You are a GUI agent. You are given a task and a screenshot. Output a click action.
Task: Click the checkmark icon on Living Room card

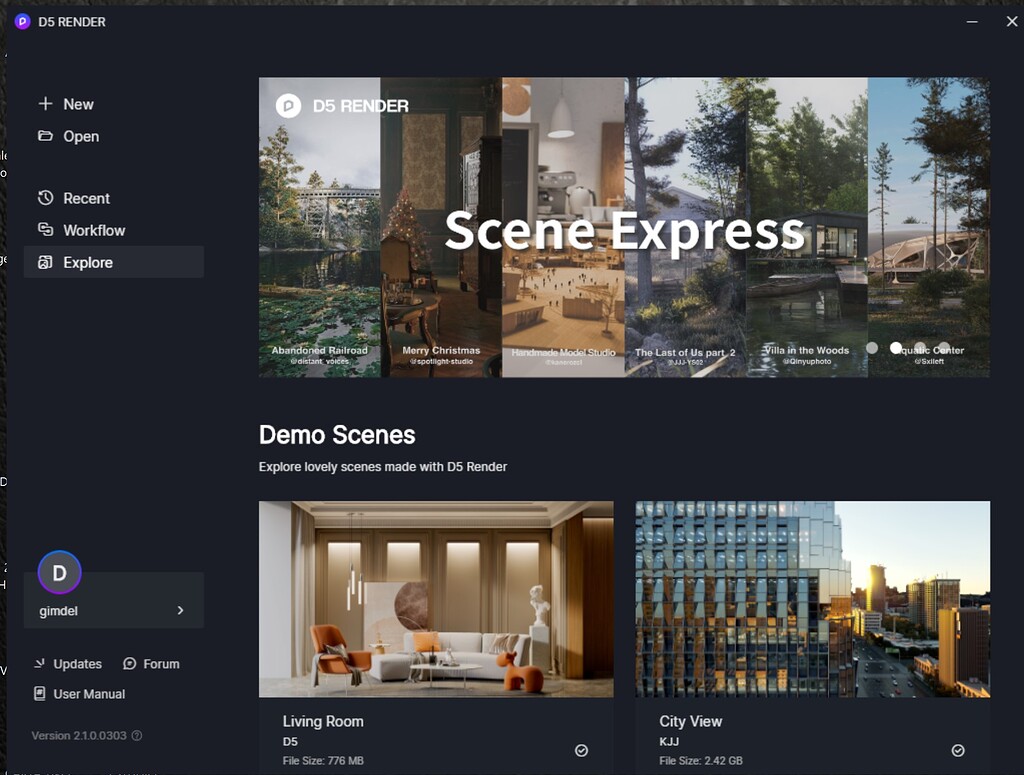tap(581, 750)
